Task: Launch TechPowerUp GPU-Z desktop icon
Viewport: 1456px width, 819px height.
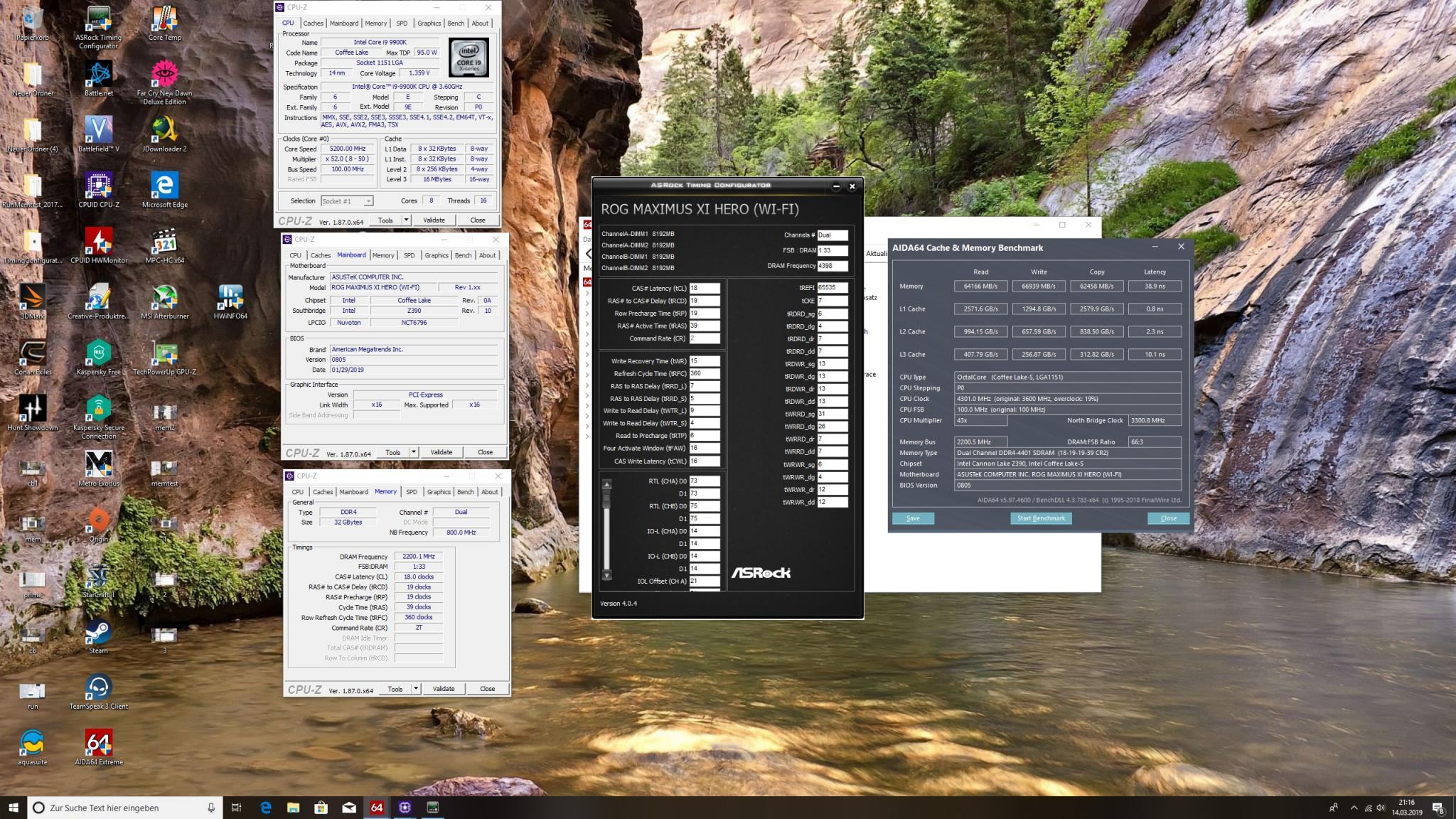Action: [164, 357]
